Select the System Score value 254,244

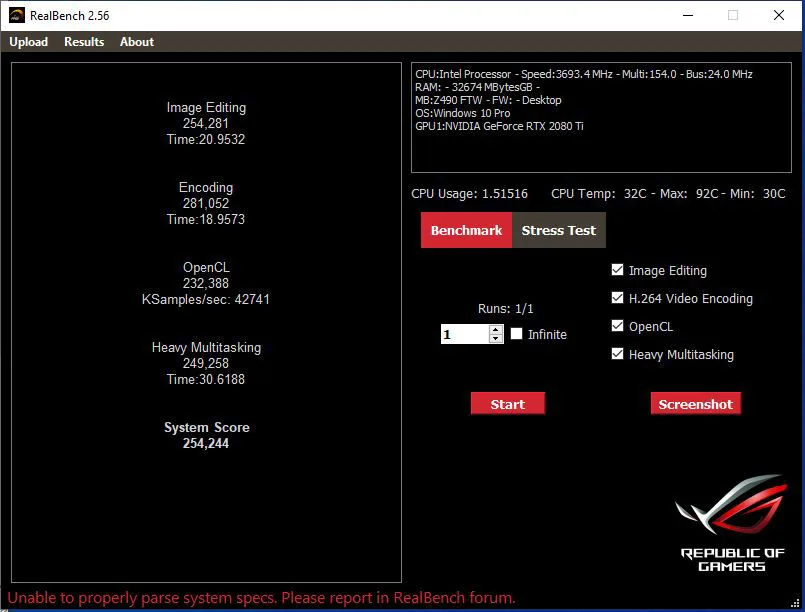tap(206, 444)
